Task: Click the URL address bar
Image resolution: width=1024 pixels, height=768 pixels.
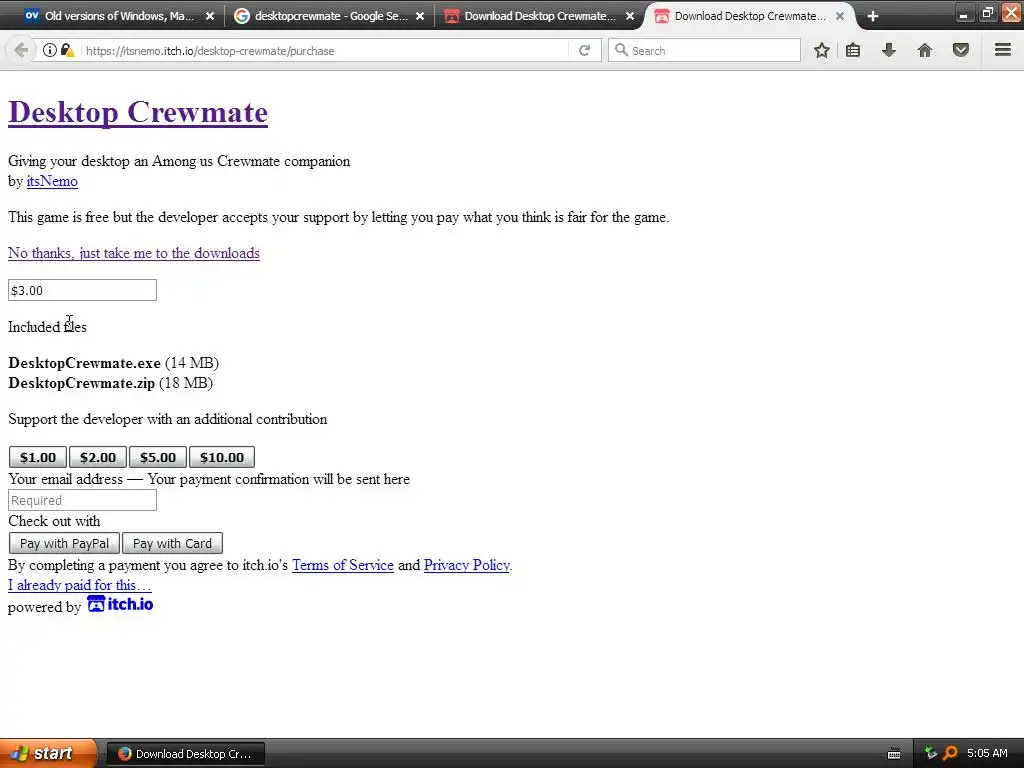Action: (x=325, y=50)
